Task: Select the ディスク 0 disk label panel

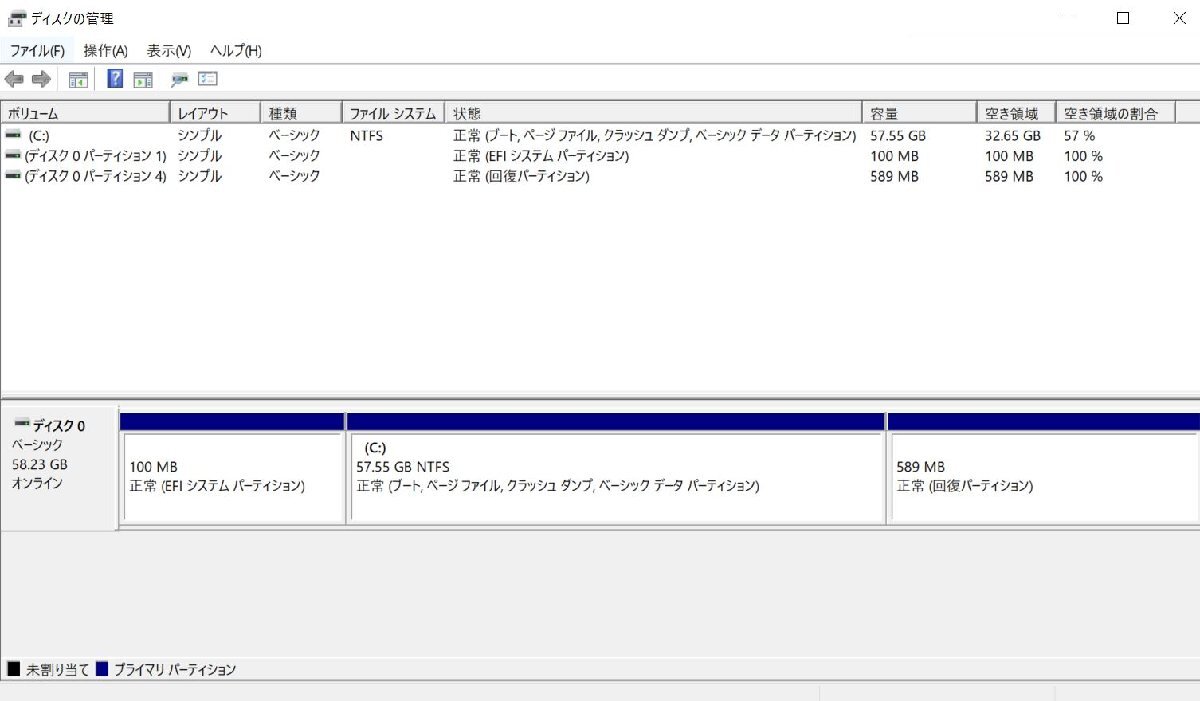Action: point(59,468)
